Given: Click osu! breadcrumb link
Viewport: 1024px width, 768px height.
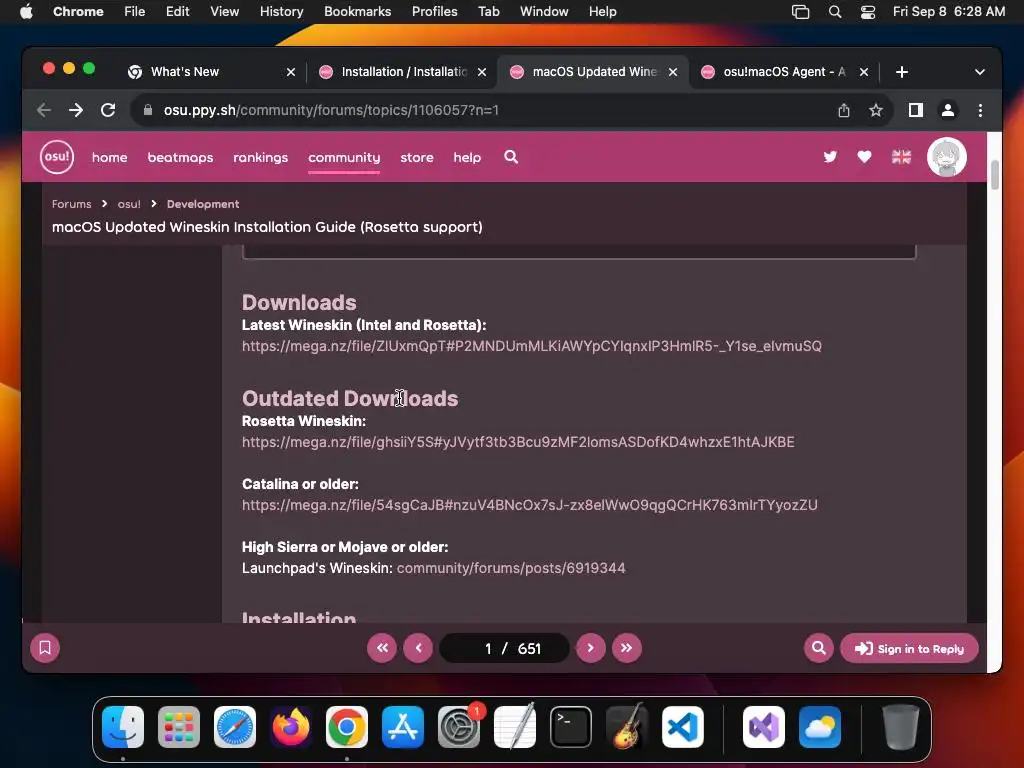Looking at the screenshot, I should (129, 204).
